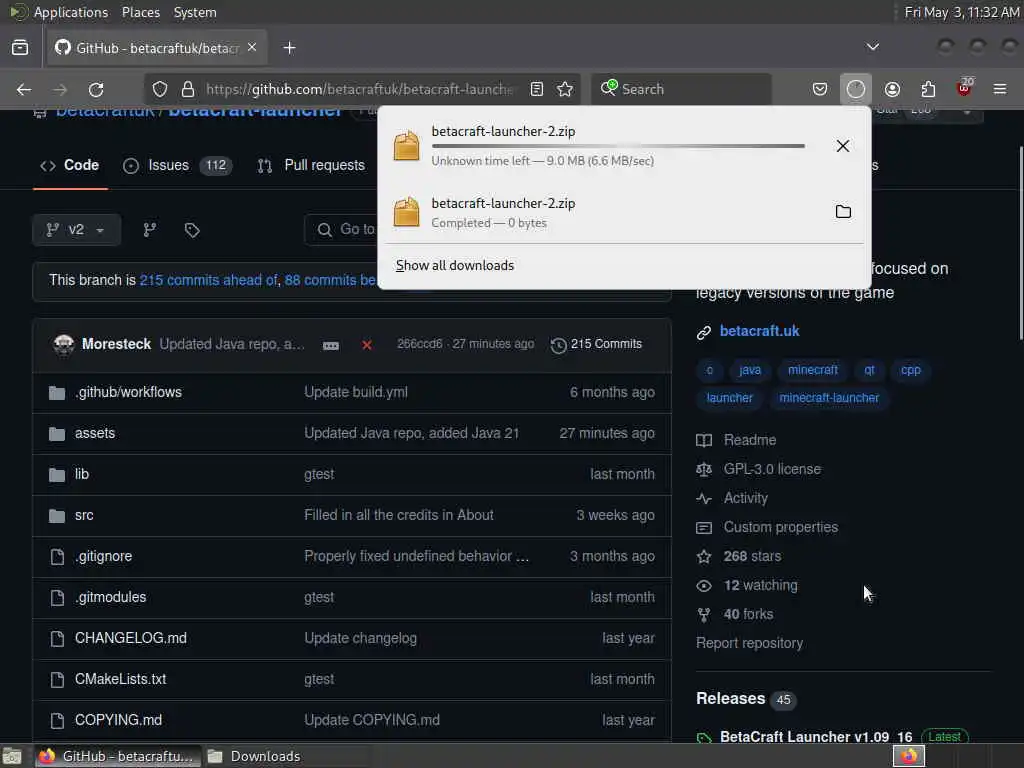The height and width of the screenshot is (768, 1024).
Task: Click the uBlock Origin extension icon
Action: tap(964, 88)
